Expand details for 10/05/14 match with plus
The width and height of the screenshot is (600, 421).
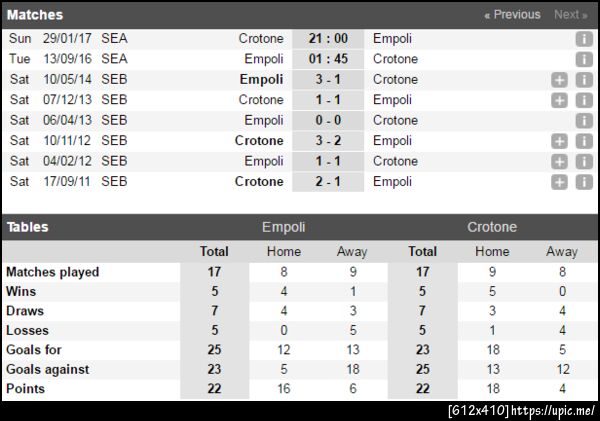[560, 80]
